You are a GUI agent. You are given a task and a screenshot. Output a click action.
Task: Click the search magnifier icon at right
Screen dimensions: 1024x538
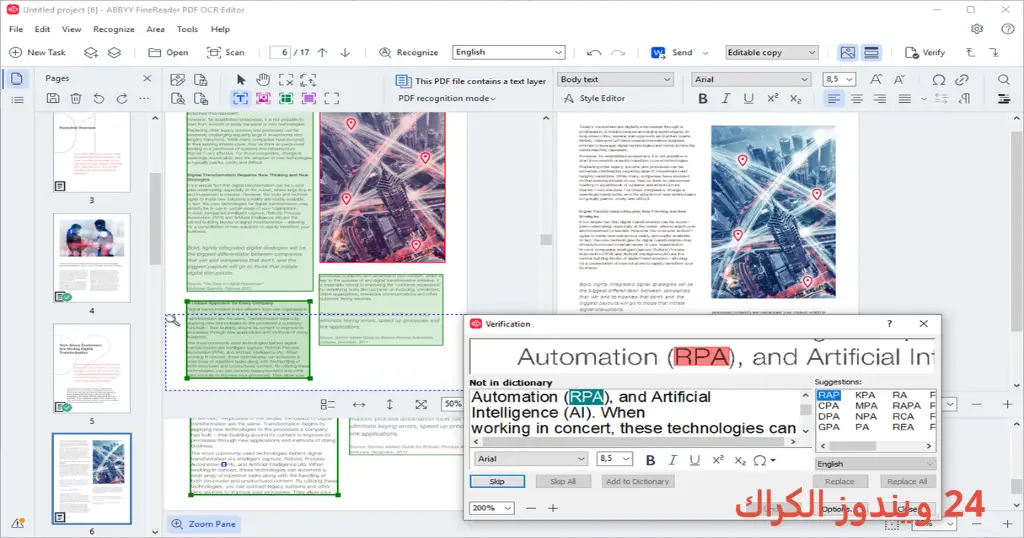pyautogui.click(x=1004, y=80)
